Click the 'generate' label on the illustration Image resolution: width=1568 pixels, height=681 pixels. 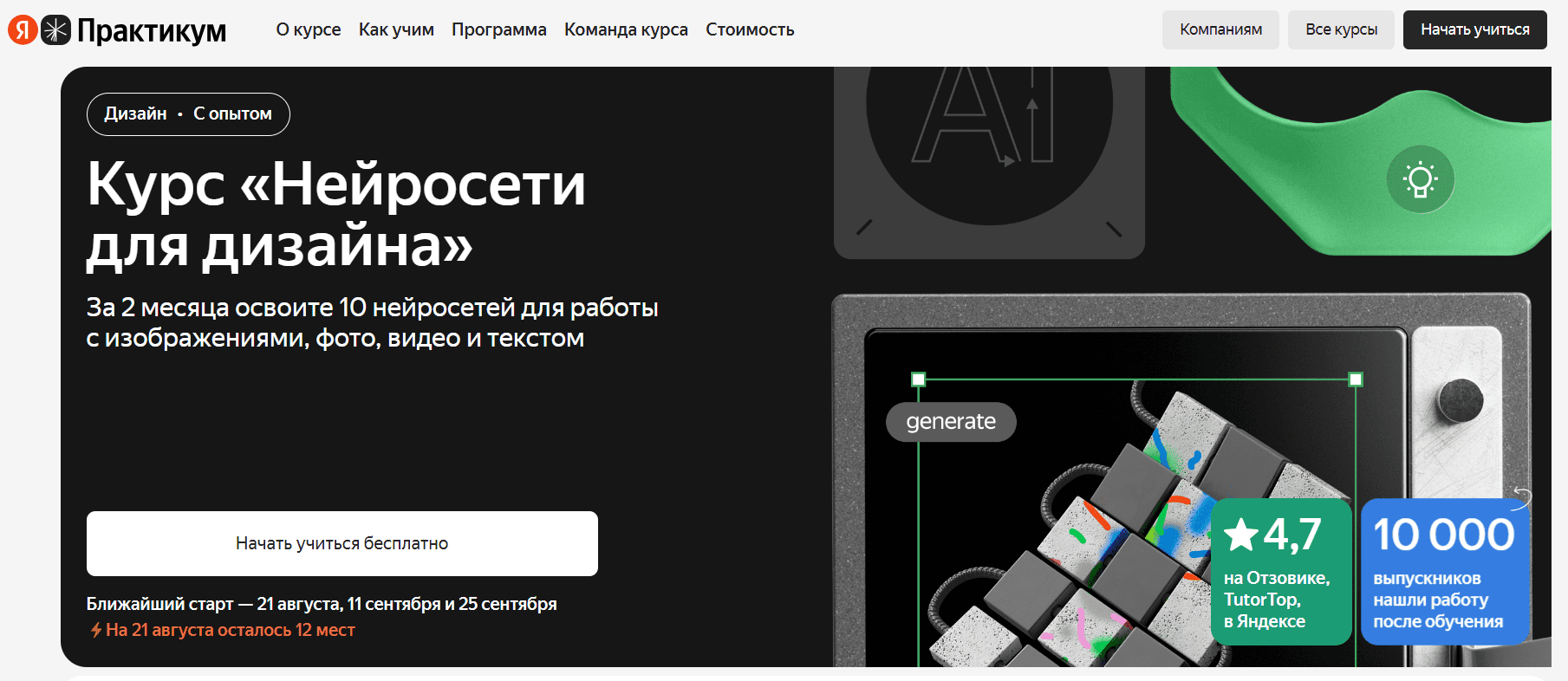(x=951, y=422)
